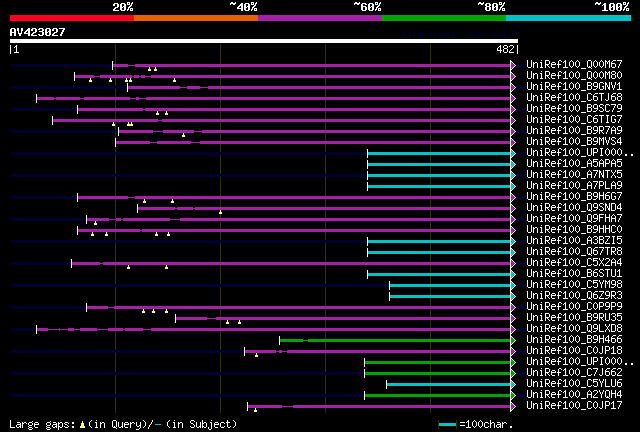
Task: Open the UniRef100_A7PLA9 hit label
Action: [574, 186]
